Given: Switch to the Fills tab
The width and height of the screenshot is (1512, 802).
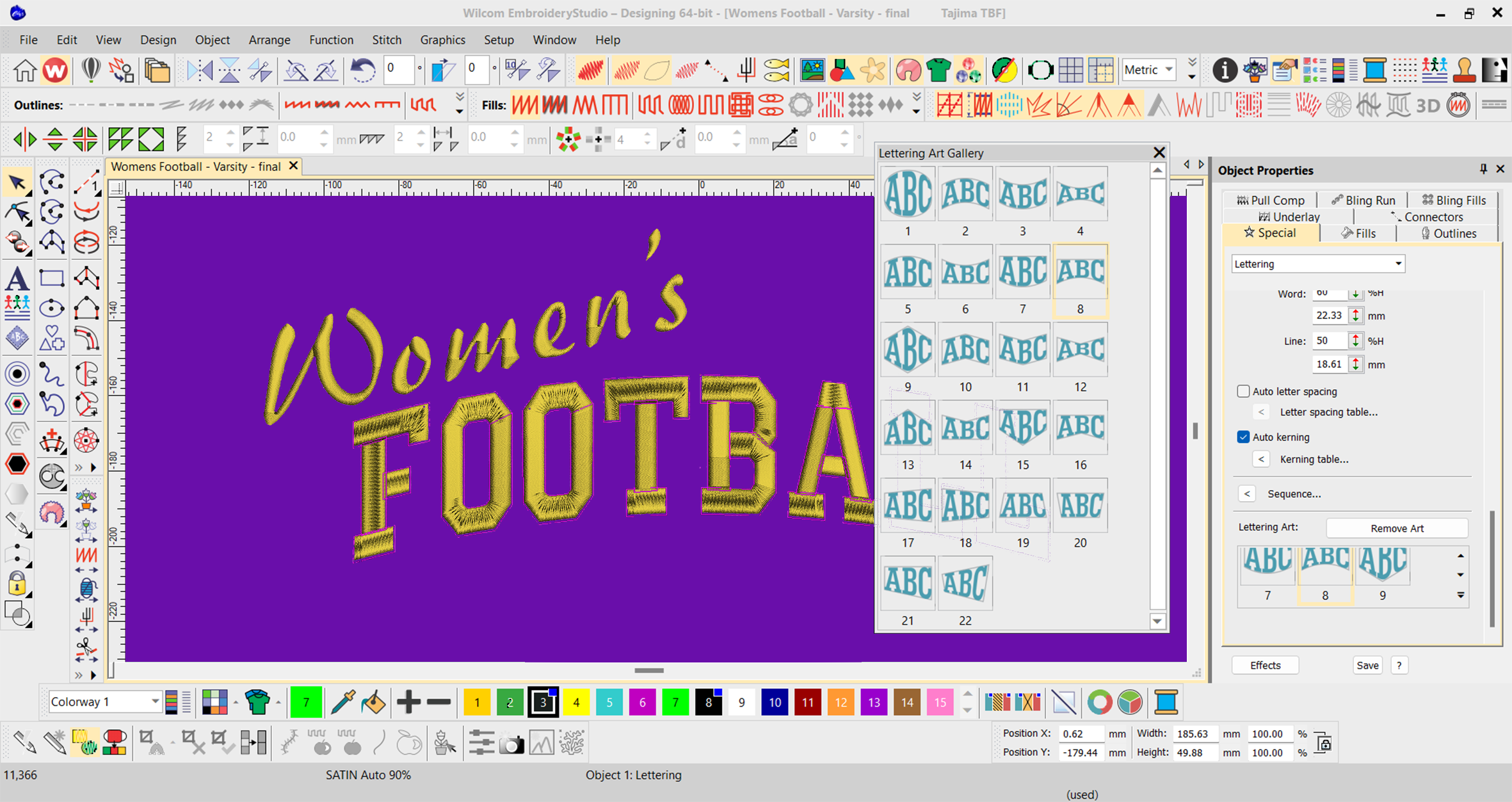Looking at the screenshot, I should [x=1357, y=233].
